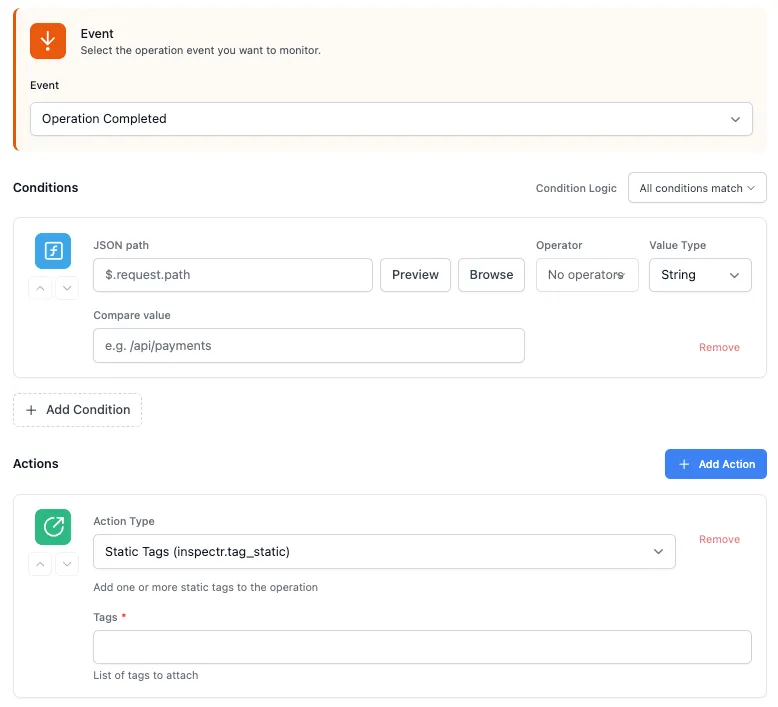The height and width of the screenshot is (707, 778).
Task: Move the condition down with the arrow
Action: coord(66,288)
